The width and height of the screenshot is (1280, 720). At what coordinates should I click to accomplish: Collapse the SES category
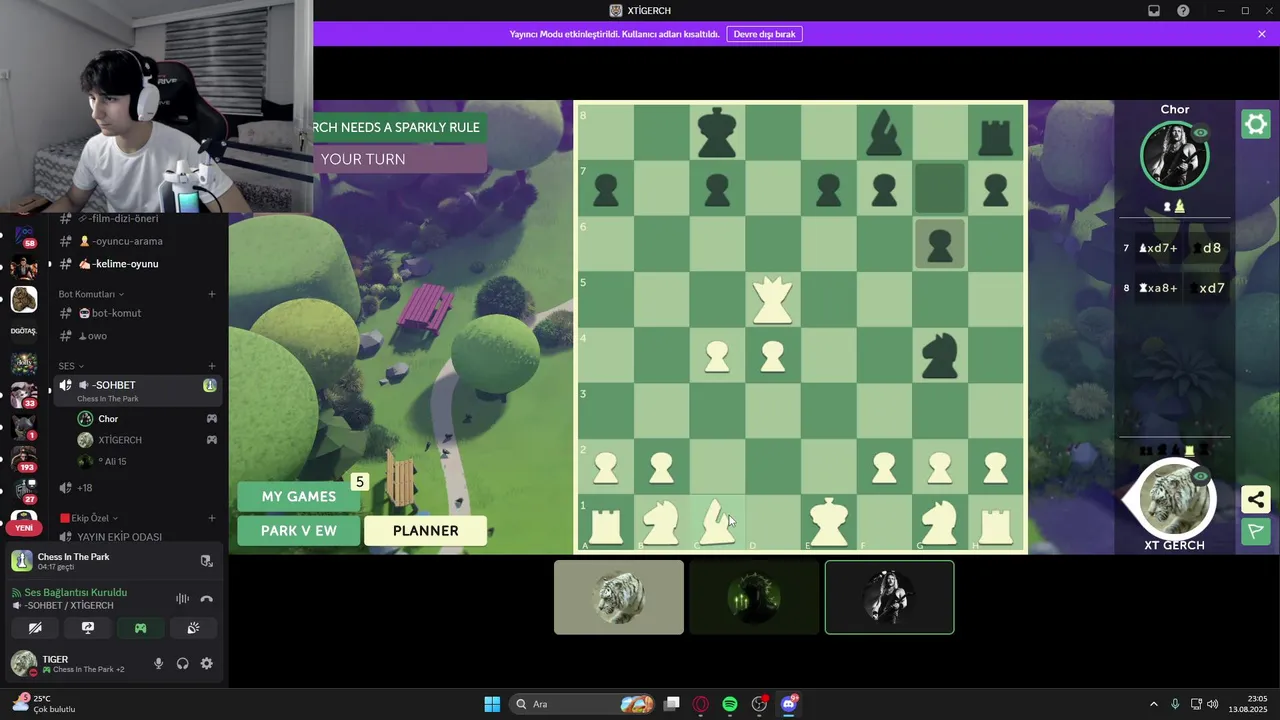pyautogui.click(x=71, y=366)
